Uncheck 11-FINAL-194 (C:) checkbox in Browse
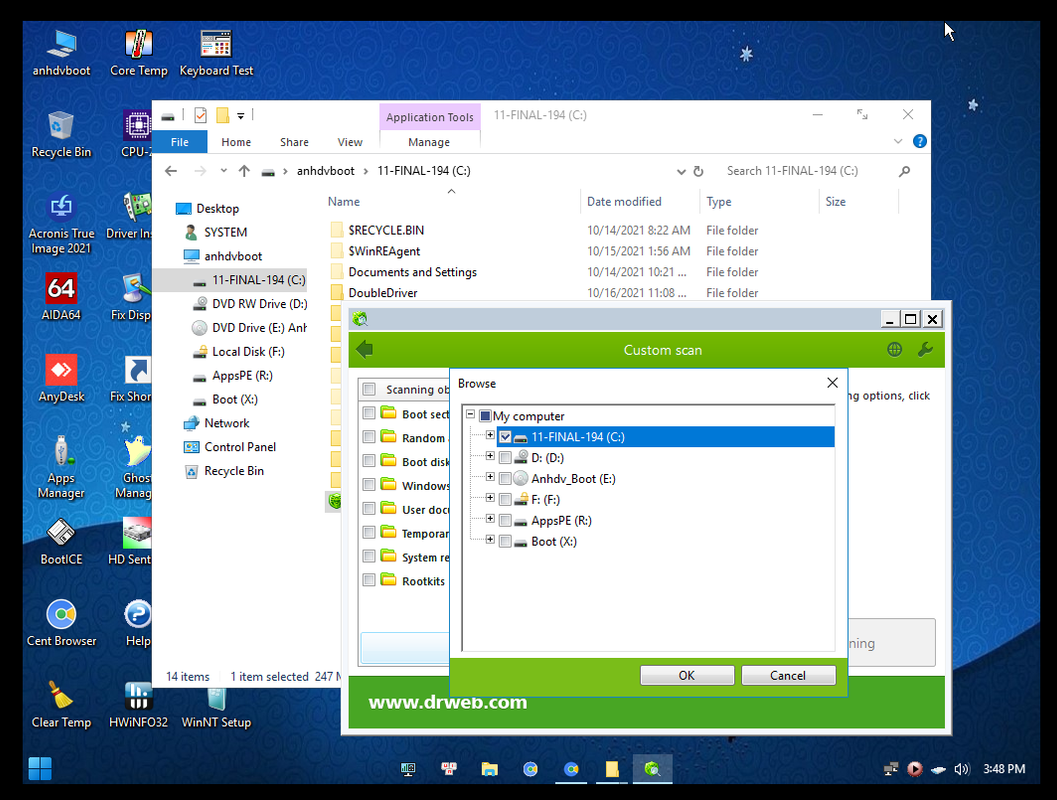 pyautogui.click(x=506, y=437)
